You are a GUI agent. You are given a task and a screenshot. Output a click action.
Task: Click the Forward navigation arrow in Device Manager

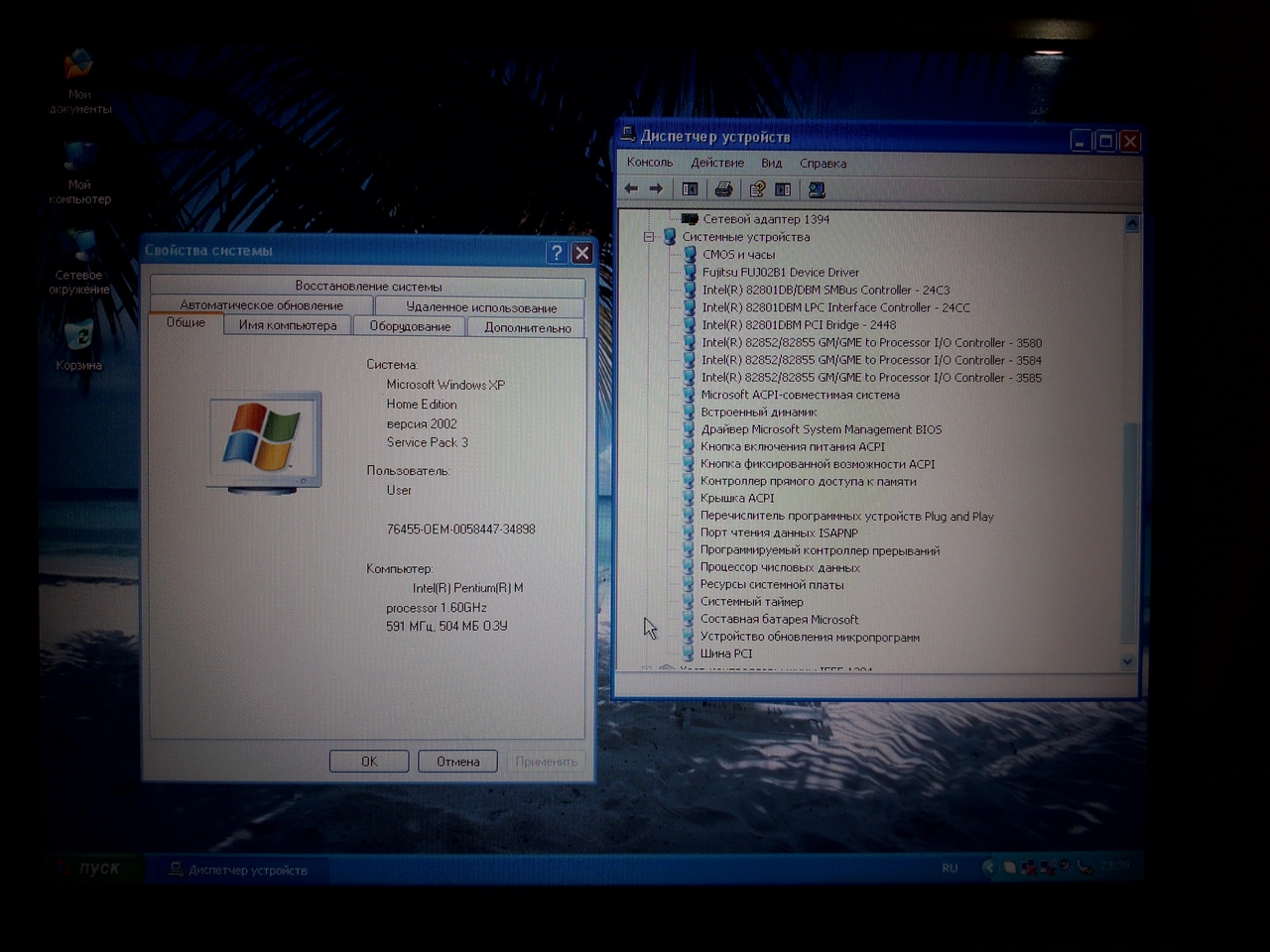coord(656,188)
